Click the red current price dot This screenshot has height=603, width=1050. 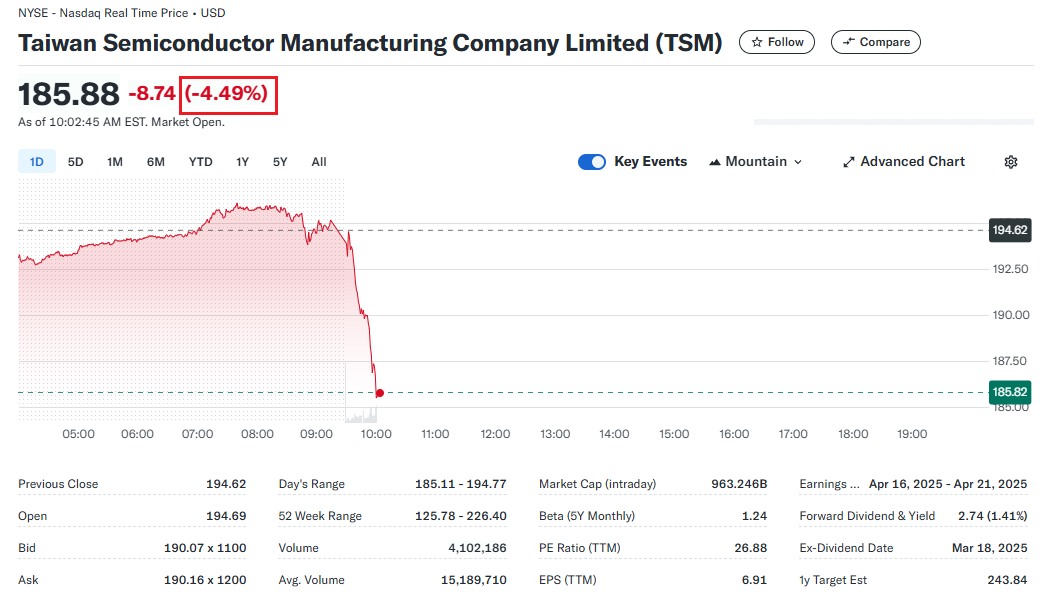tap(379, 393)
